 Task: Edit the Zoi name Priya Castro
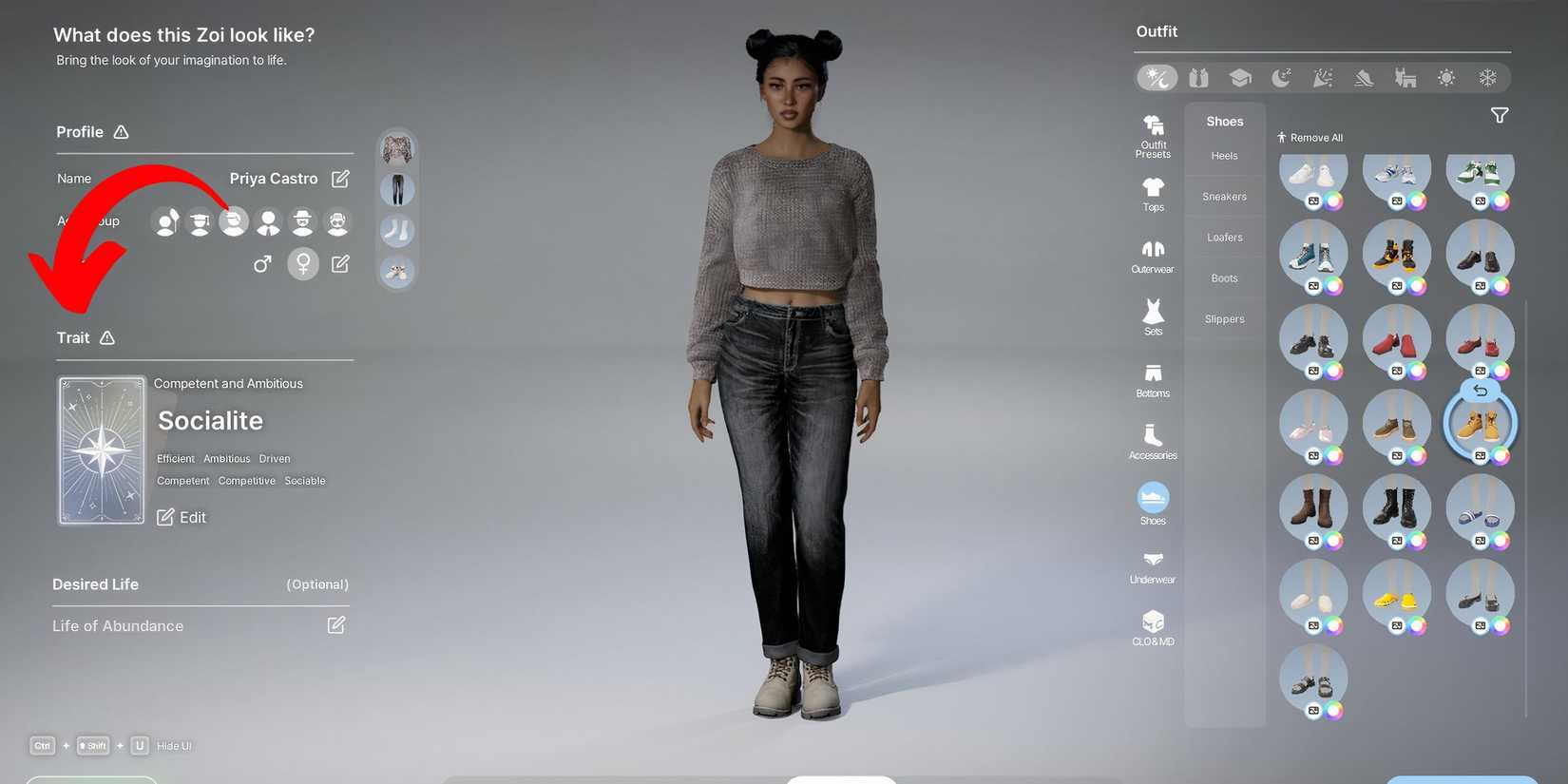(340, 179)
